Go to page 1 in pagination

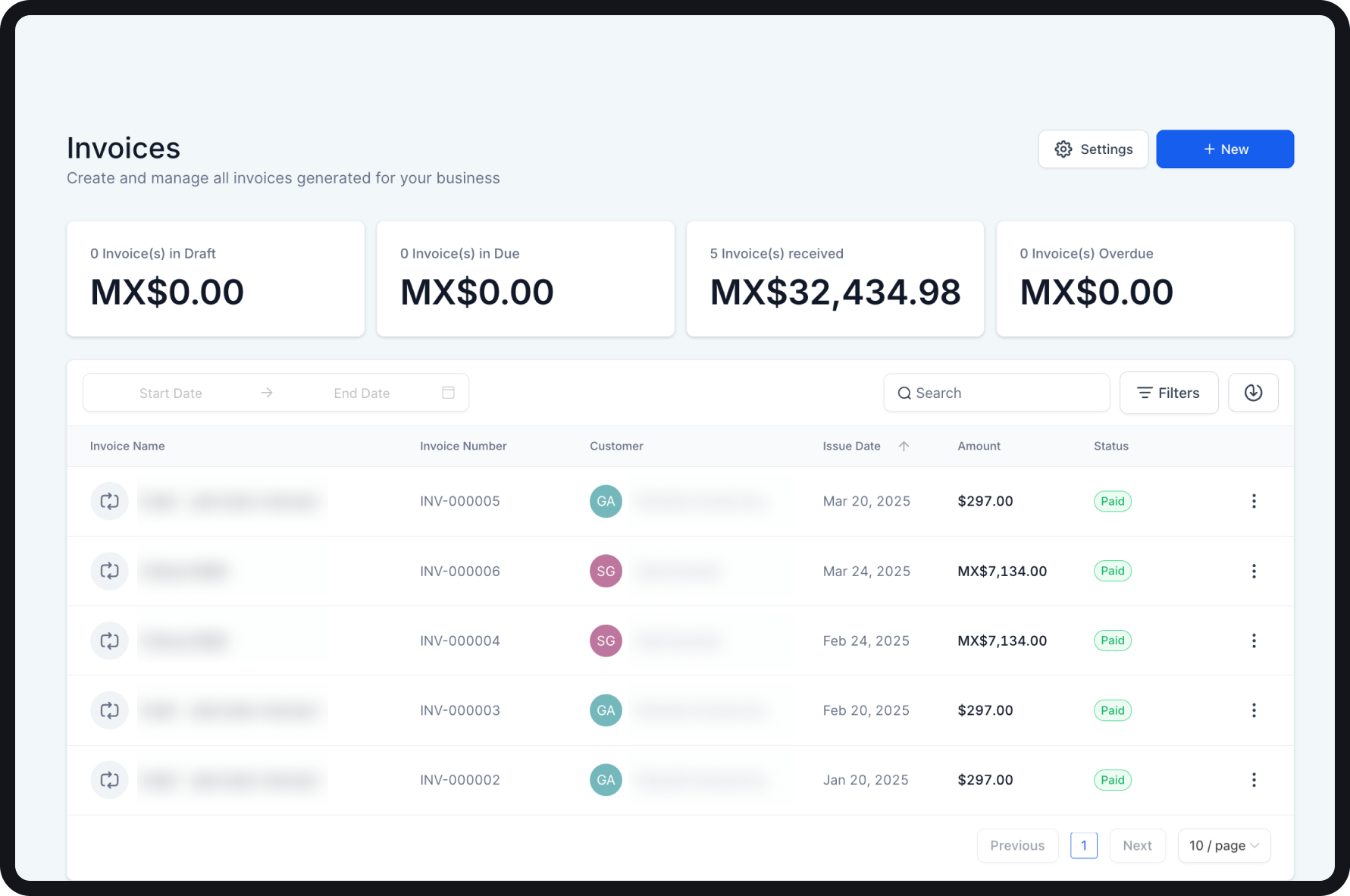click(x=1083, y=845)
